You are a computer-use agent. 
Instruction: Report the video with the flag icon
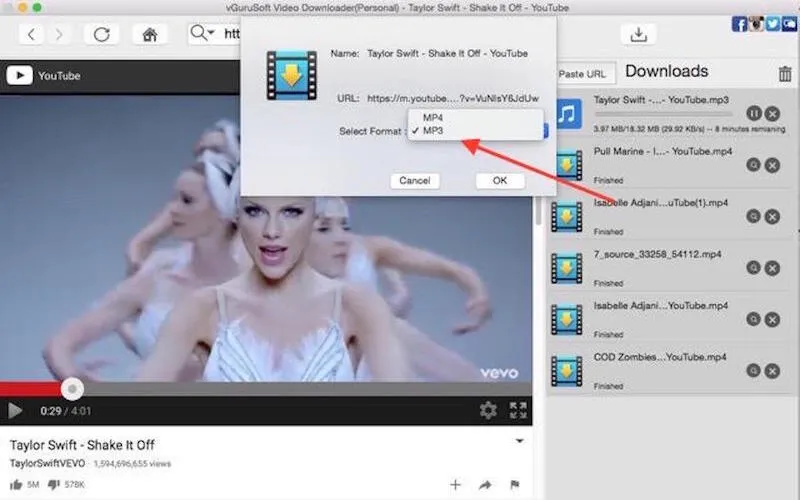515,485
